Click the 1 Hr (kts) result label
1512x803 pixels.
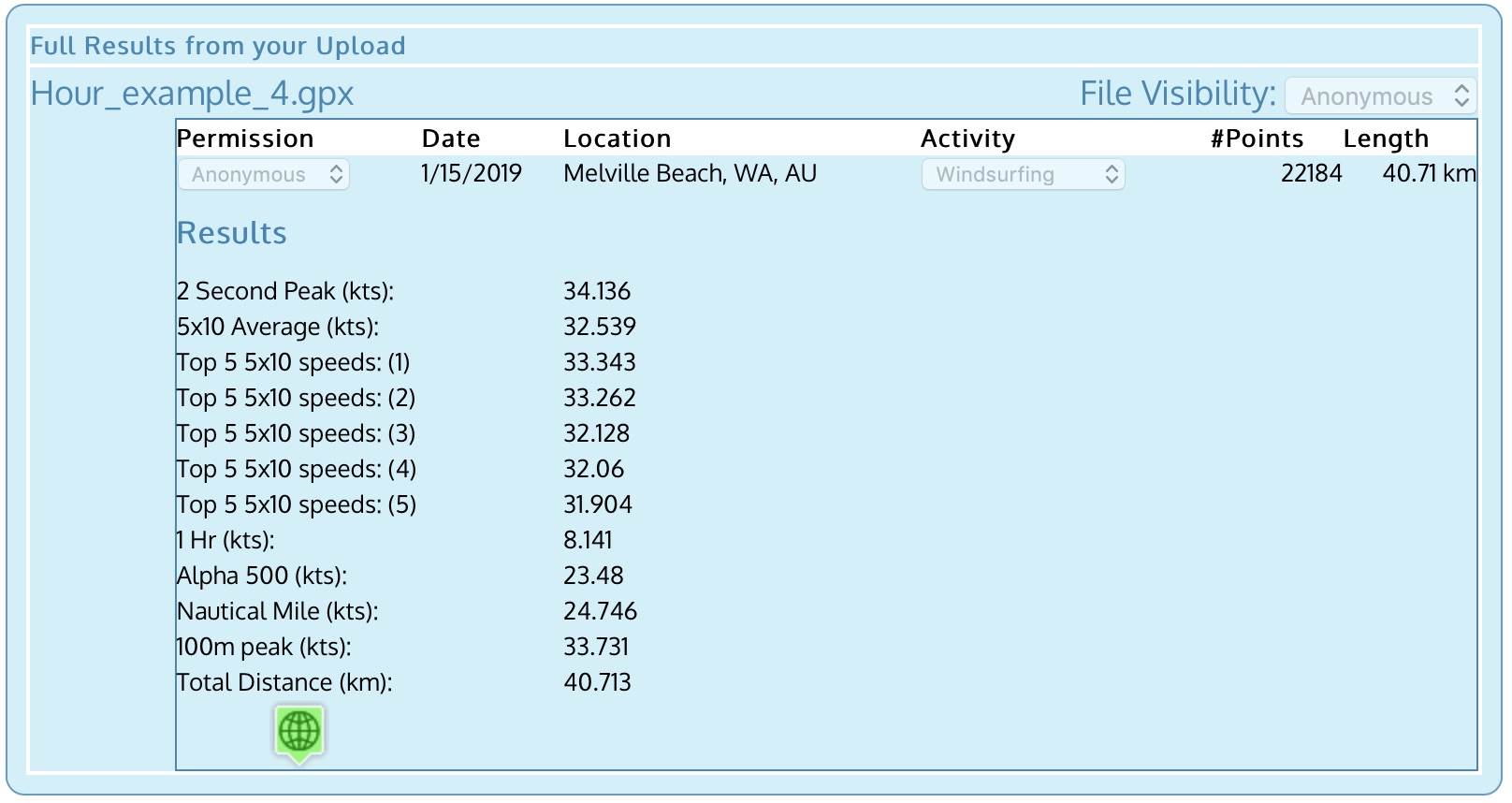pos(225,540)
